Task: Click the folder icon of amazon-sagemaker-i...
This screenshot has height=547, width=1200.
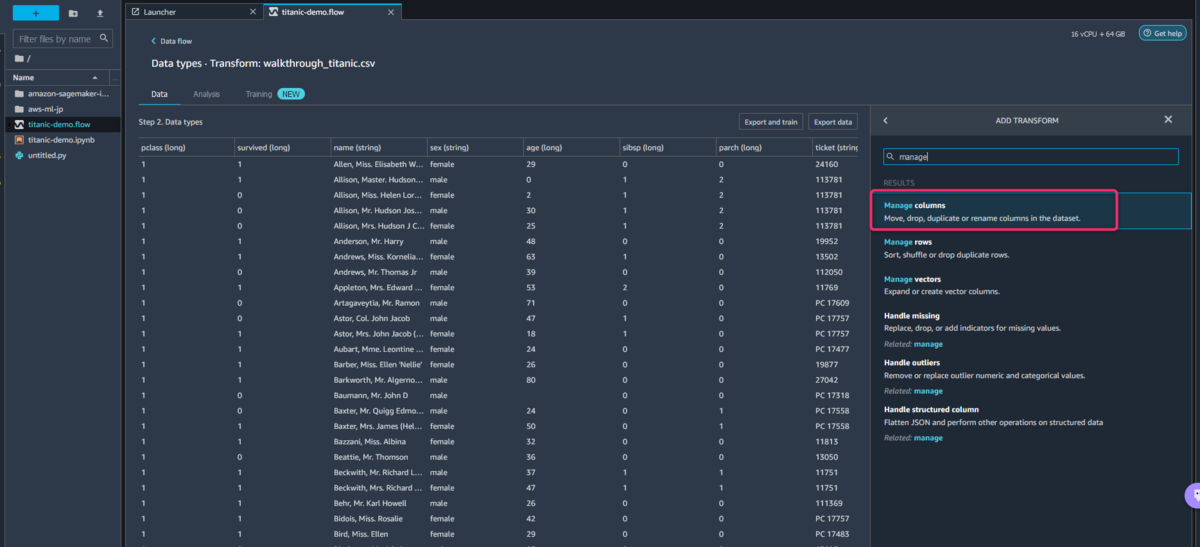Action: tap(19, 93)
